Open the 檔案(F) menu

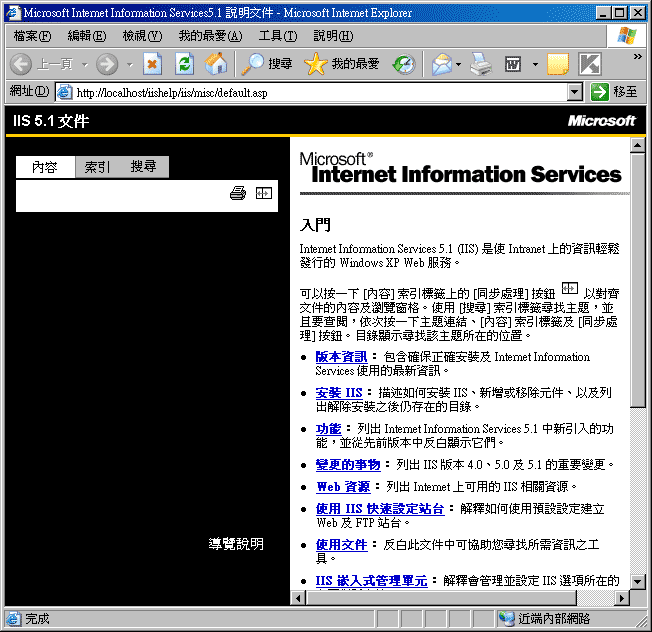[32, 36]
